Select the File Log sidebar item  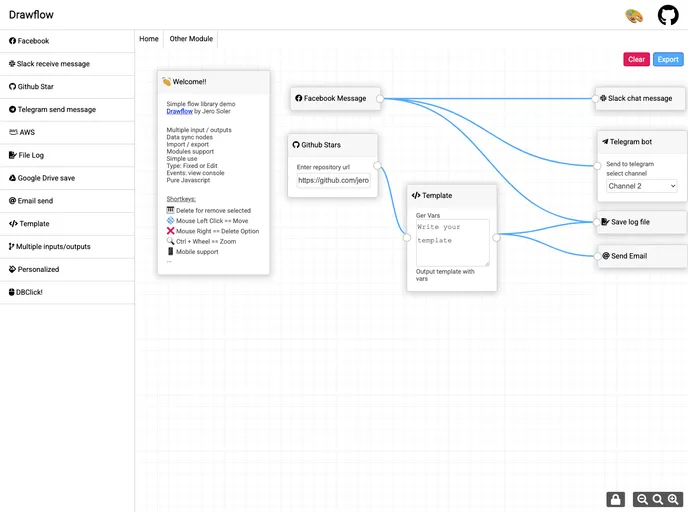pos(67,155)
